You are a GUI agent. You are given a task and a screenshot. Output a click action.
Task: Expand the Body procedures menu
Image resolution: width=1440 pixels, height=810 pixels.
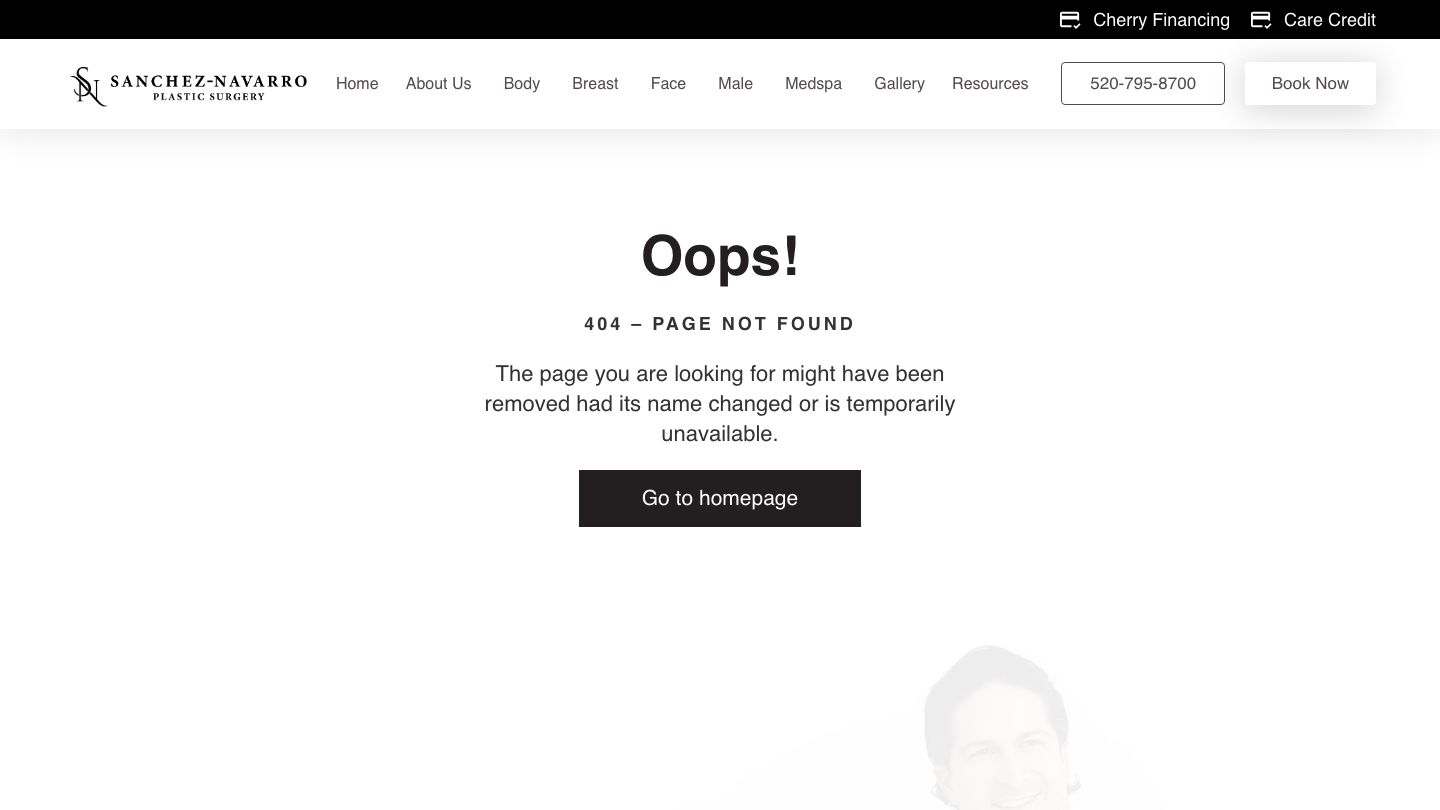[521, 84]
